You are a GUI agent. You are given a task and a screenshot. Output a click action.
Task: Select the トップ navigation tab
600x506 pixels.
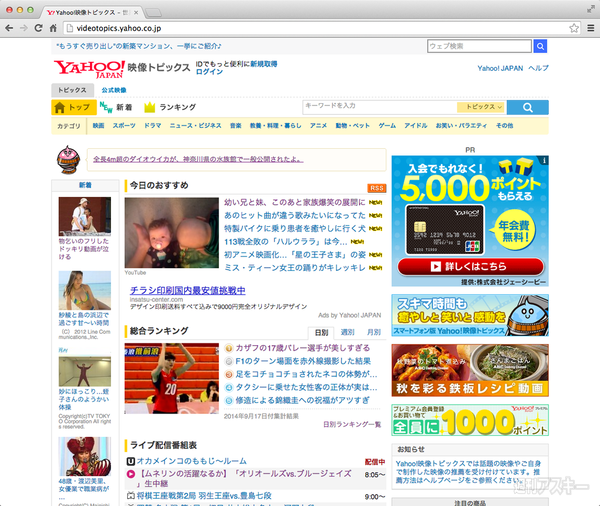click(x=74, y=108)
